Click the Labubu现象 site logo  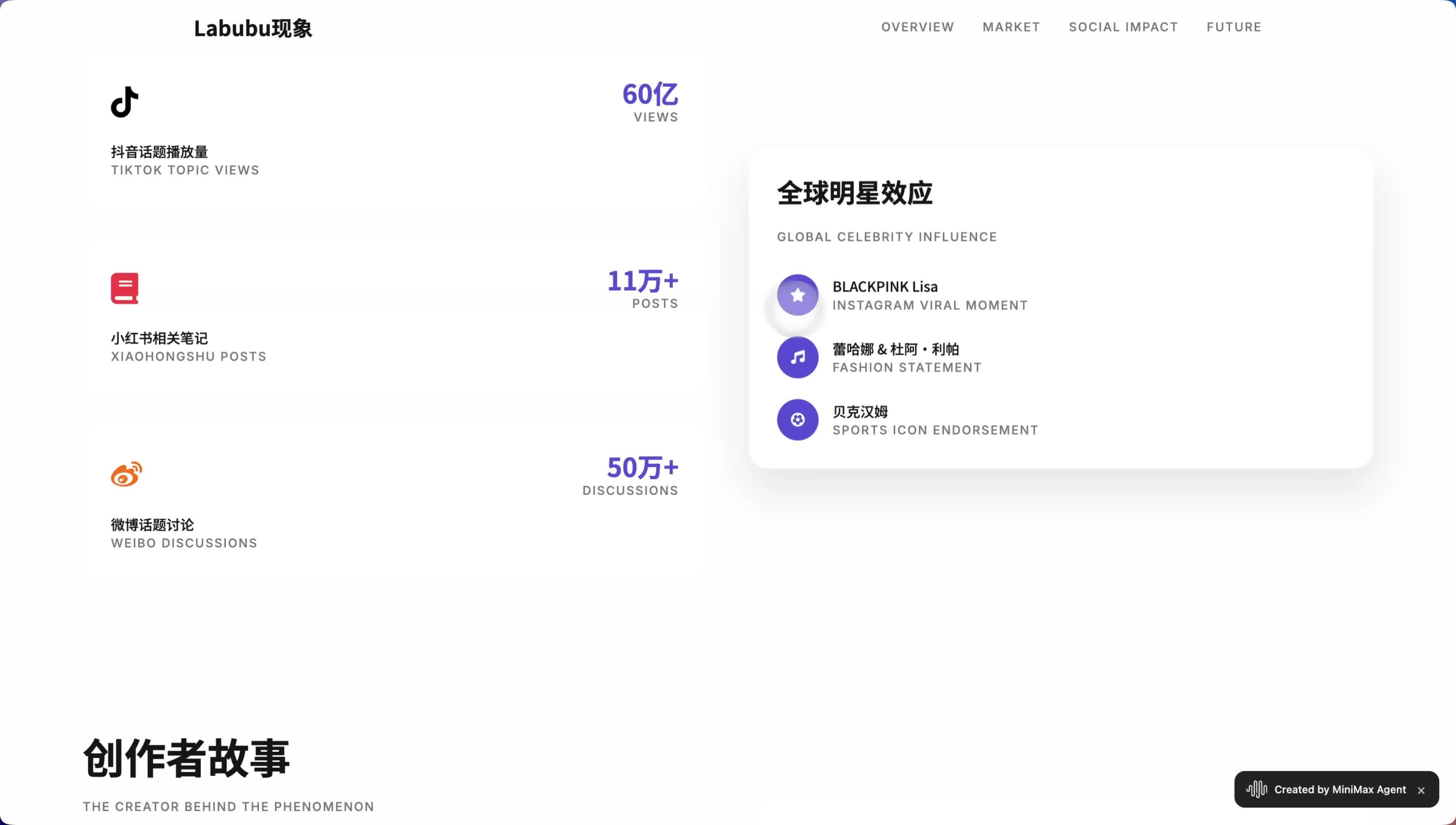coord(253,28)
